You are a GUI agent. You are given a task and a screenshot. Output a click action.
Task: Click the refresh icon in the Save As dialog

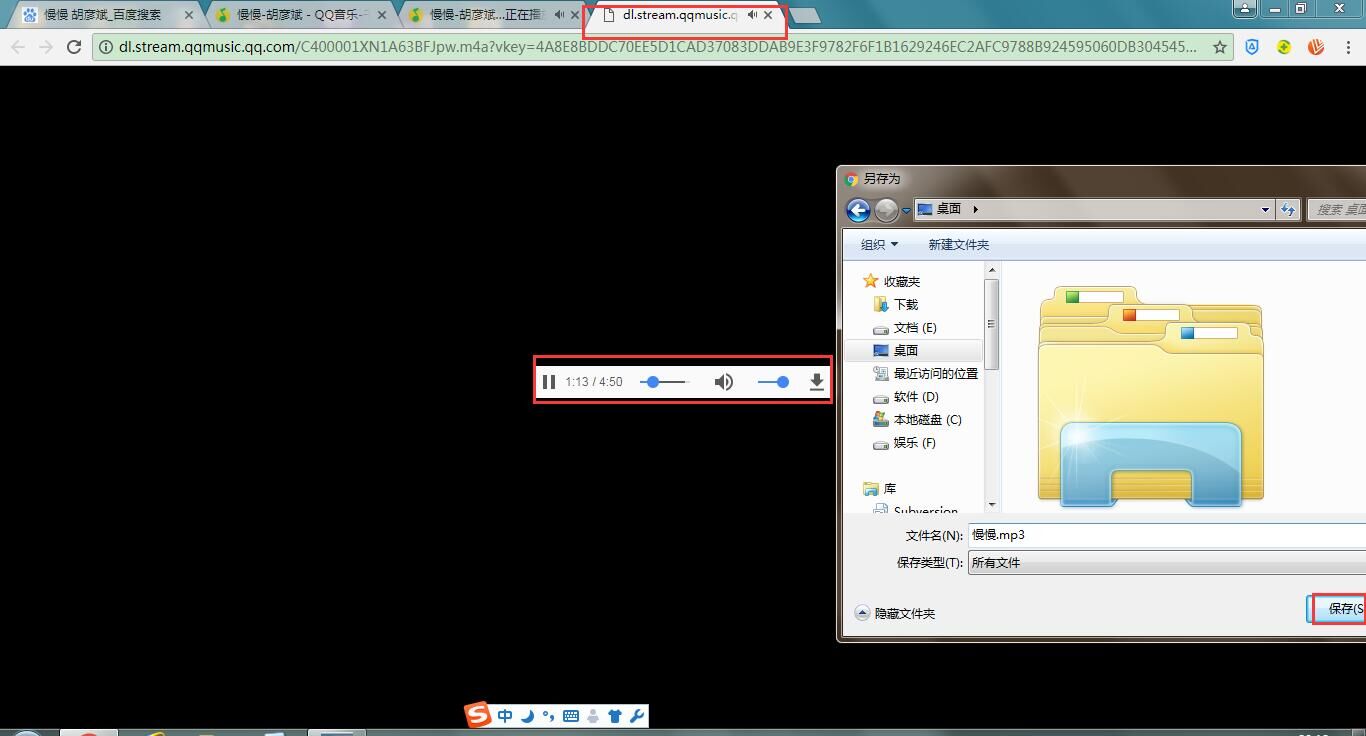pos(1289,209)
